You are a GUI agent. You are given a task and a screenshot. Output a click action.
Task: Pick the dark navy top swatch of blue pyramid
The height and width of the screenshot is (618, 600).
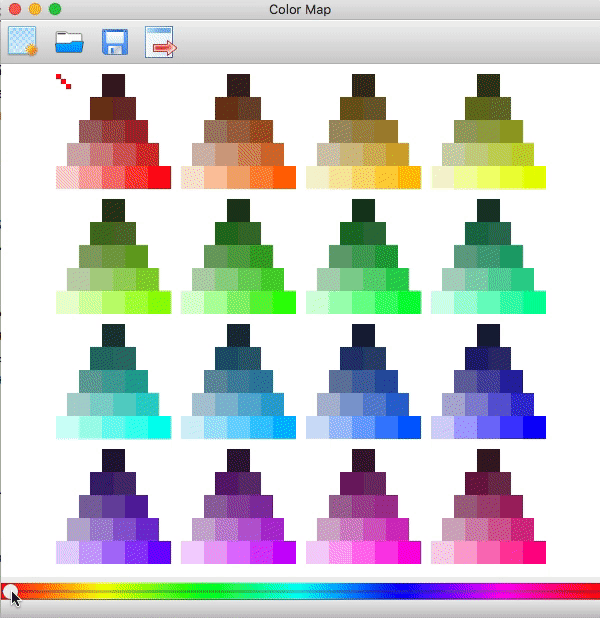363,335
